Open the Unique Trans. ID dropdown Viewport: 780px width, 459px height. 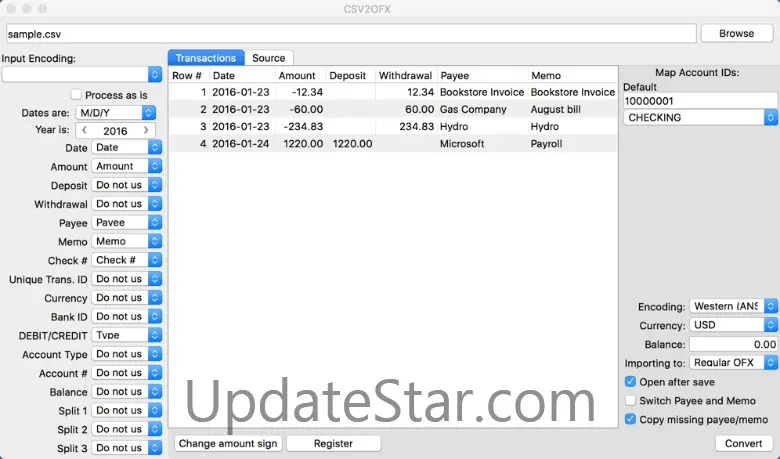point(127,279)
